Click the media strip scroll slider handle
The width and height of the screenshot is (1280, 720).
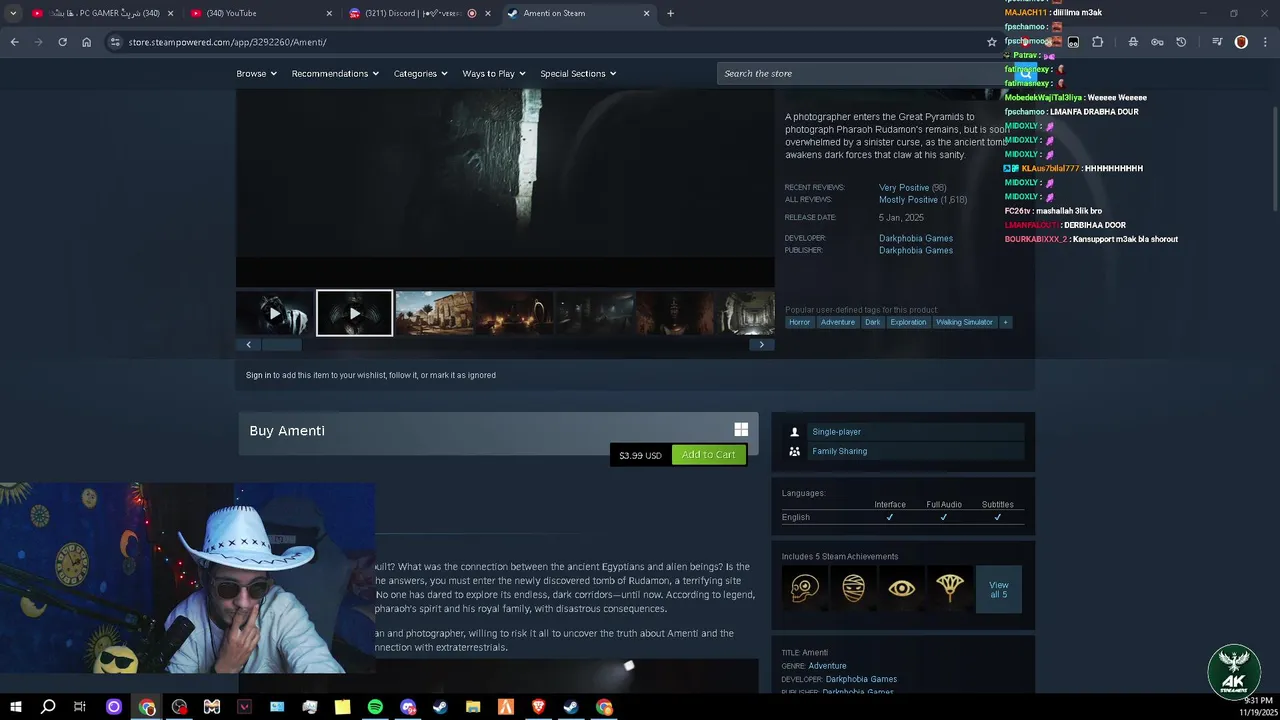pyautogui.click(x=281, y=344)
